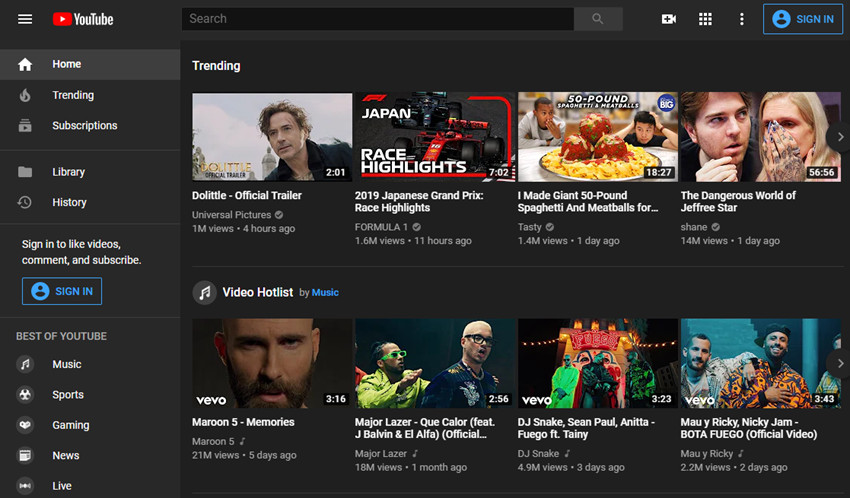850x498 pixels.
Task: Open I Made Giant 50-Pound Spaghetti title
Action: [588, 202]
